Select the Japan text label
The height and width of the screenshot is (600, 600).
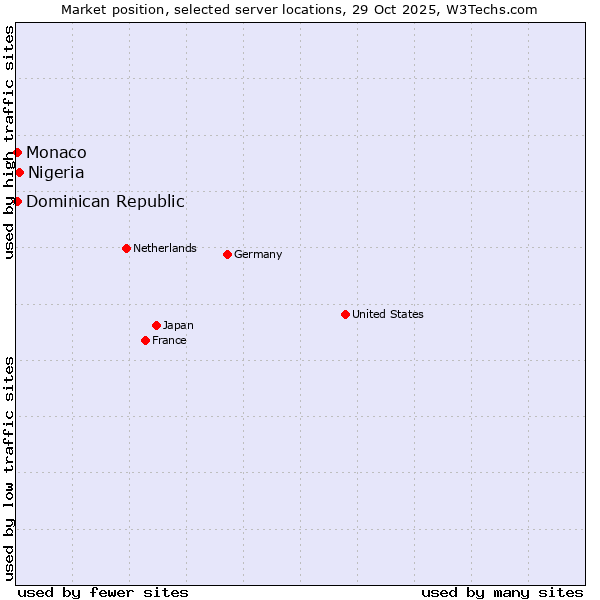[x=178, y=325]
